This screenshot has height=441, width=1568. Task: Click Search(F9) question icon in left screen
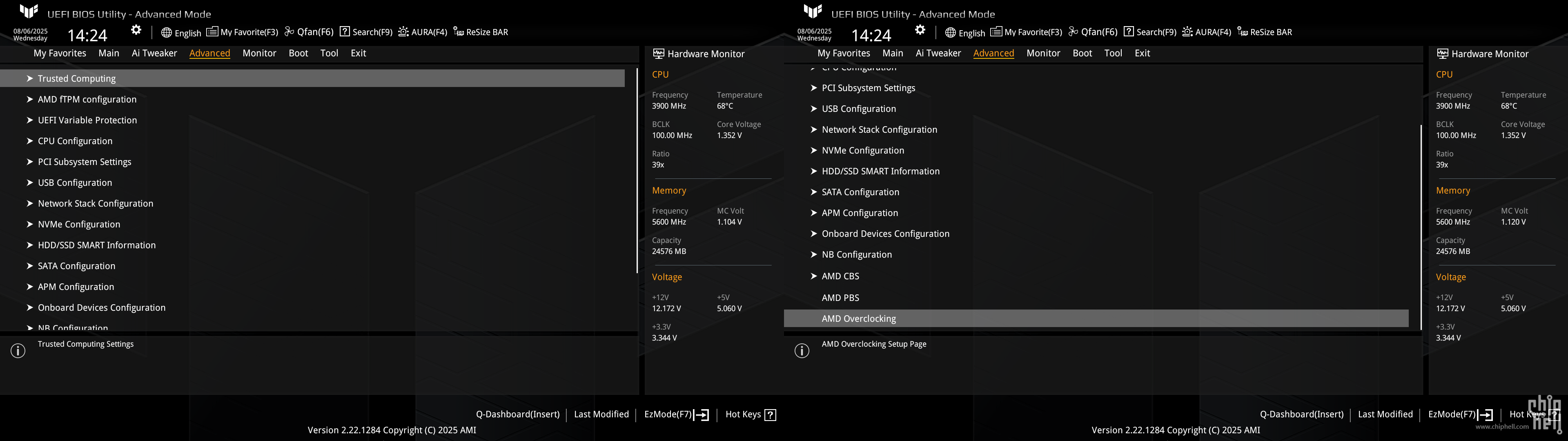pos(345,32)
